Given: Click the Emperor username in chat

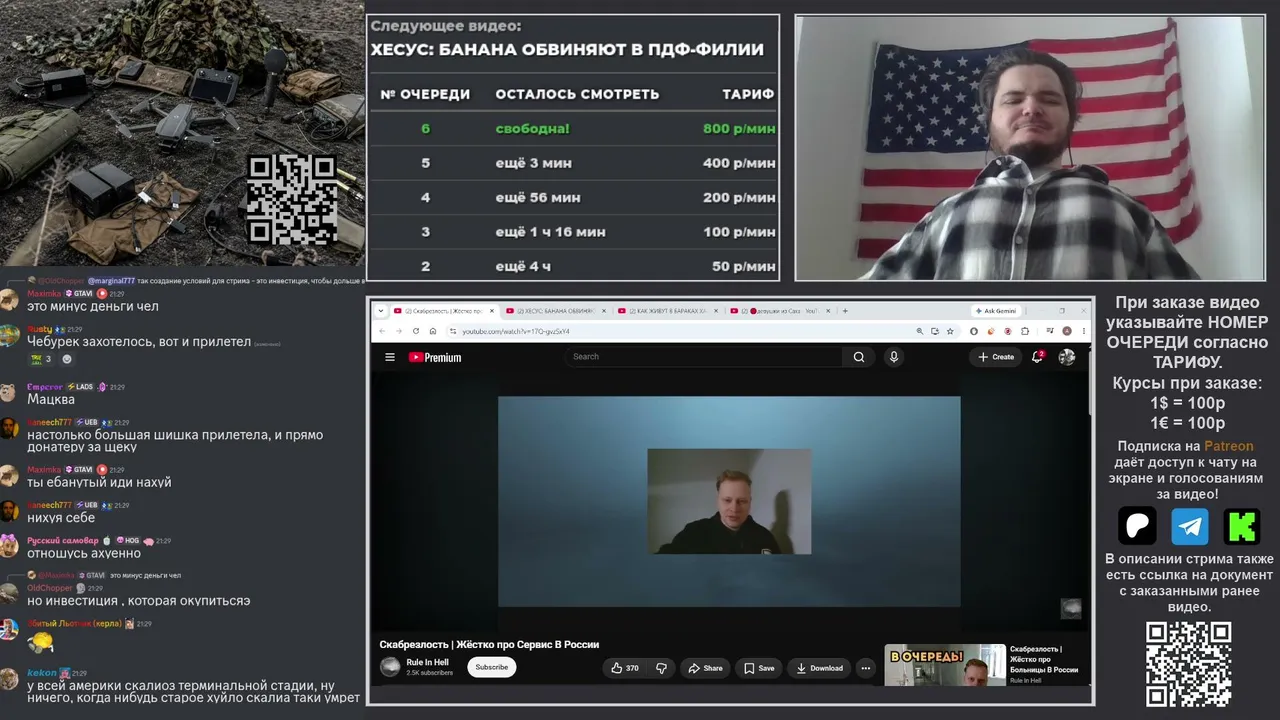Looking at the screenshot, I should pyautogui.click(x=44, y=386).
